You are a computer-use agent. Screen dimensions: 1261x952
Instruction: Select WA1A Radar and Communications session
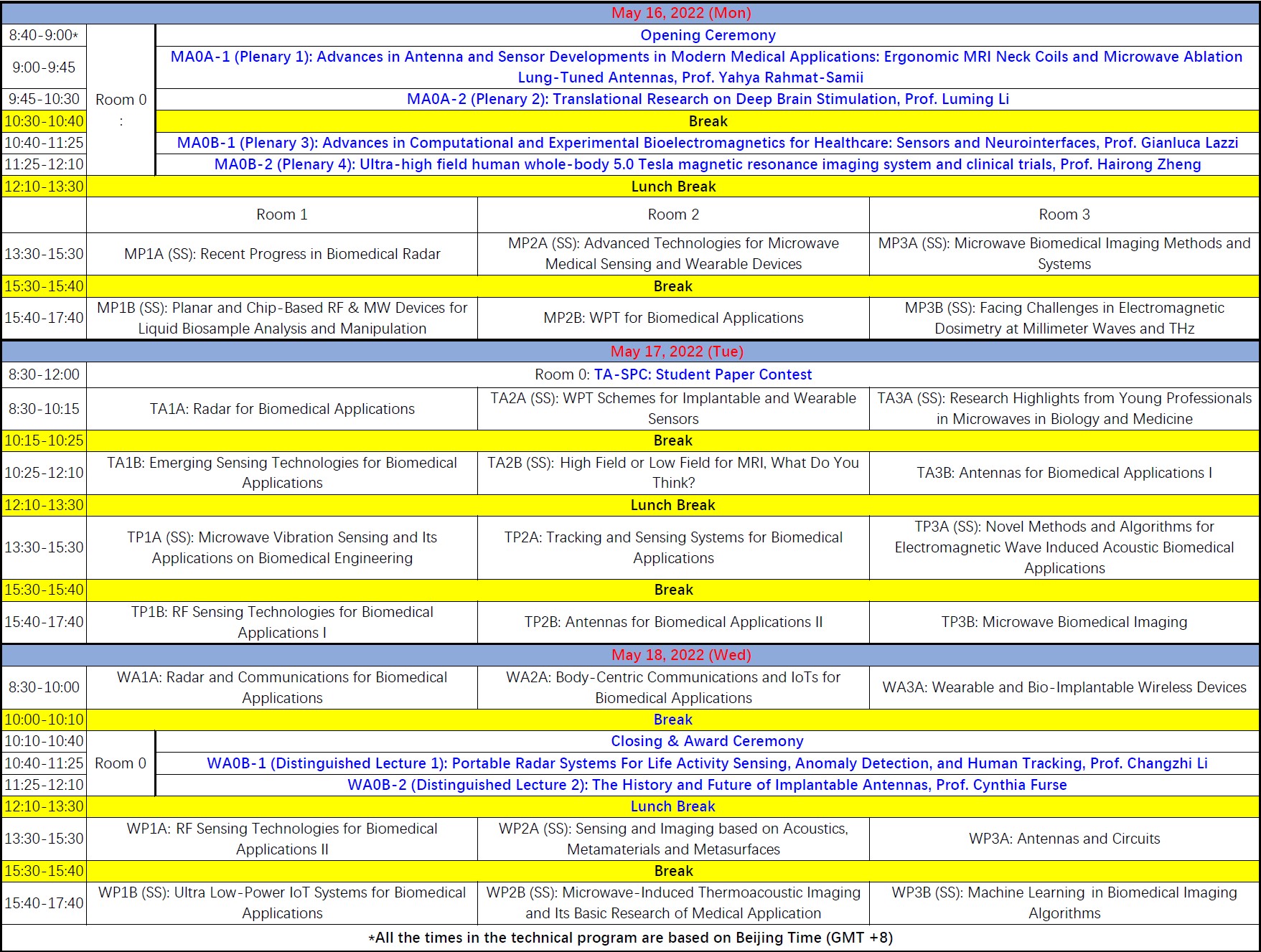click(282, 687)
